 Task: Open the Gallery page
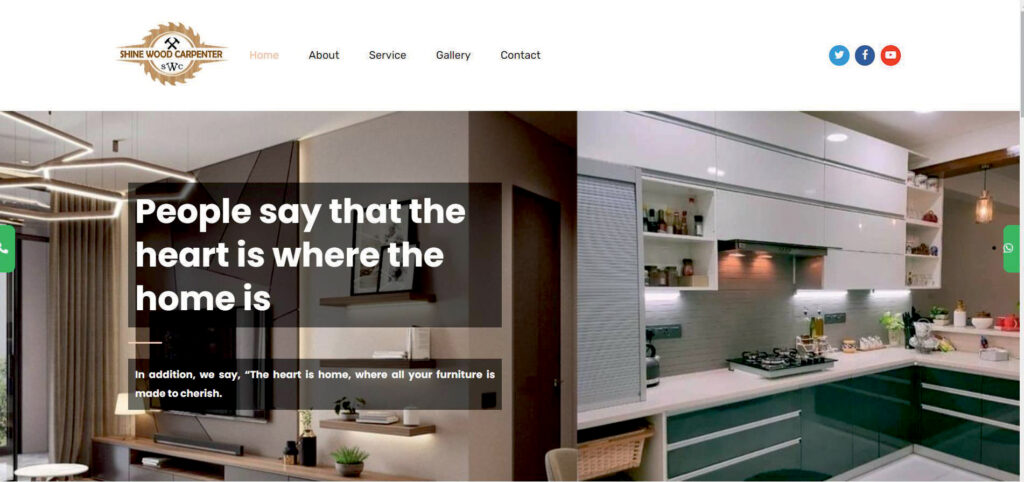(x=453, y=56)
